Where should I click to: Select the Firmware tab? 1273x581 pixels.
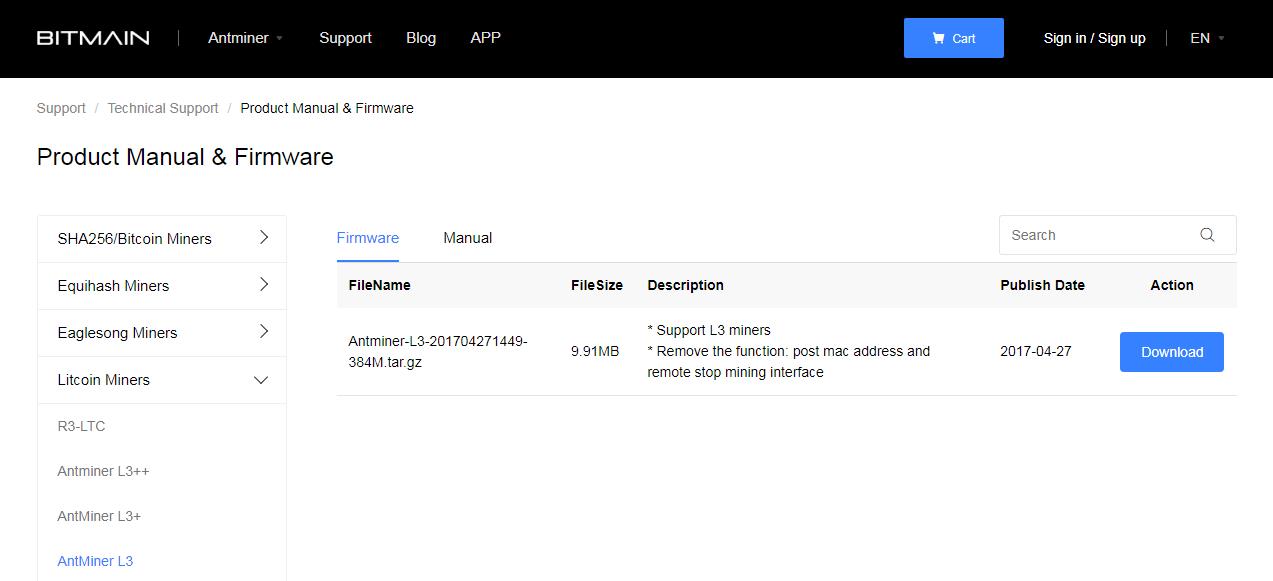[367, 238]
